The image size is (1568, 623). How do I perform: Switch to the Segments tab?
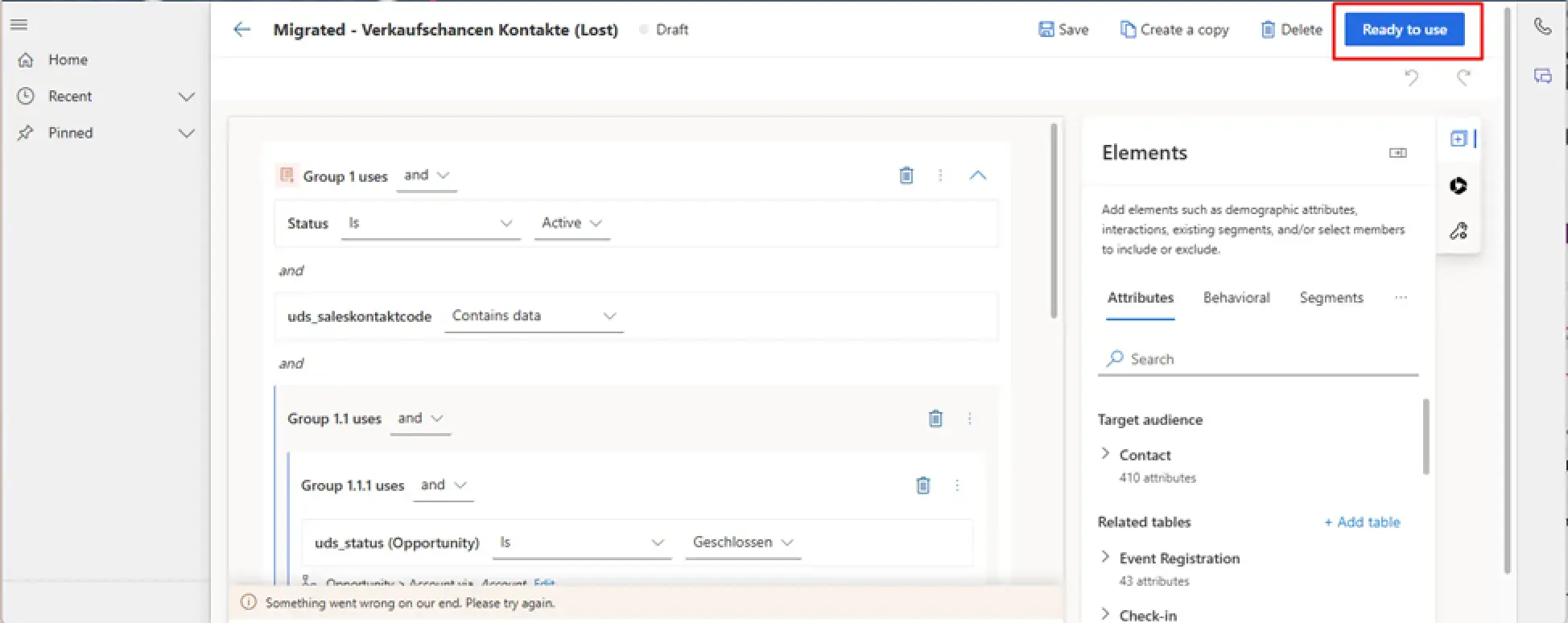pos(1331,298)
